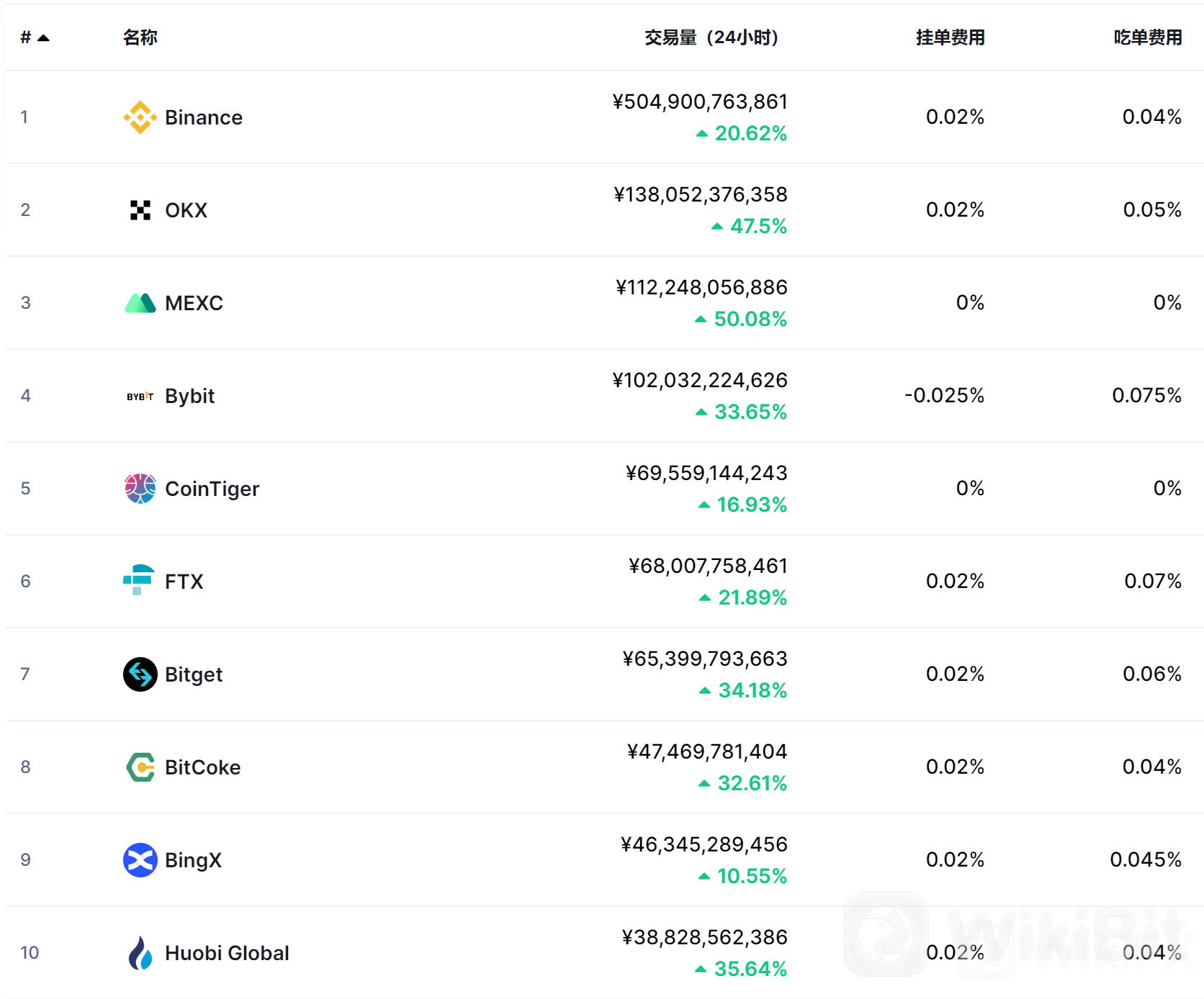This screenshot has height=999, width=1204.
Task: Open the Binance exchange name link
Action: pyautogui.click(x=204, y=117)
